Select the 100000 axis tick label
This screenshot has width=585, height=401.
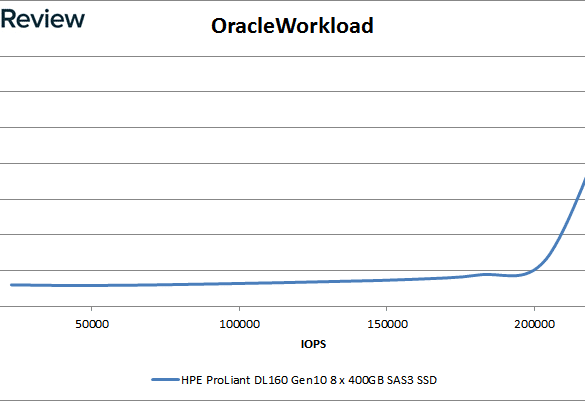(x=240, y=324)
